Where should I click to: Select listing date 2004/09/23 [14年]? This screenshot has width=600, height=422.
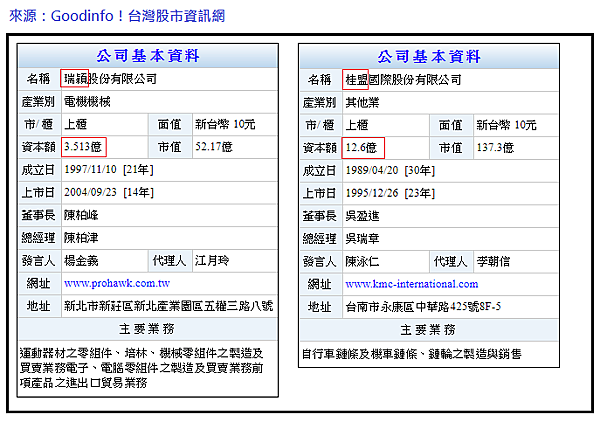pyautogui.click(x=109, y=192)
